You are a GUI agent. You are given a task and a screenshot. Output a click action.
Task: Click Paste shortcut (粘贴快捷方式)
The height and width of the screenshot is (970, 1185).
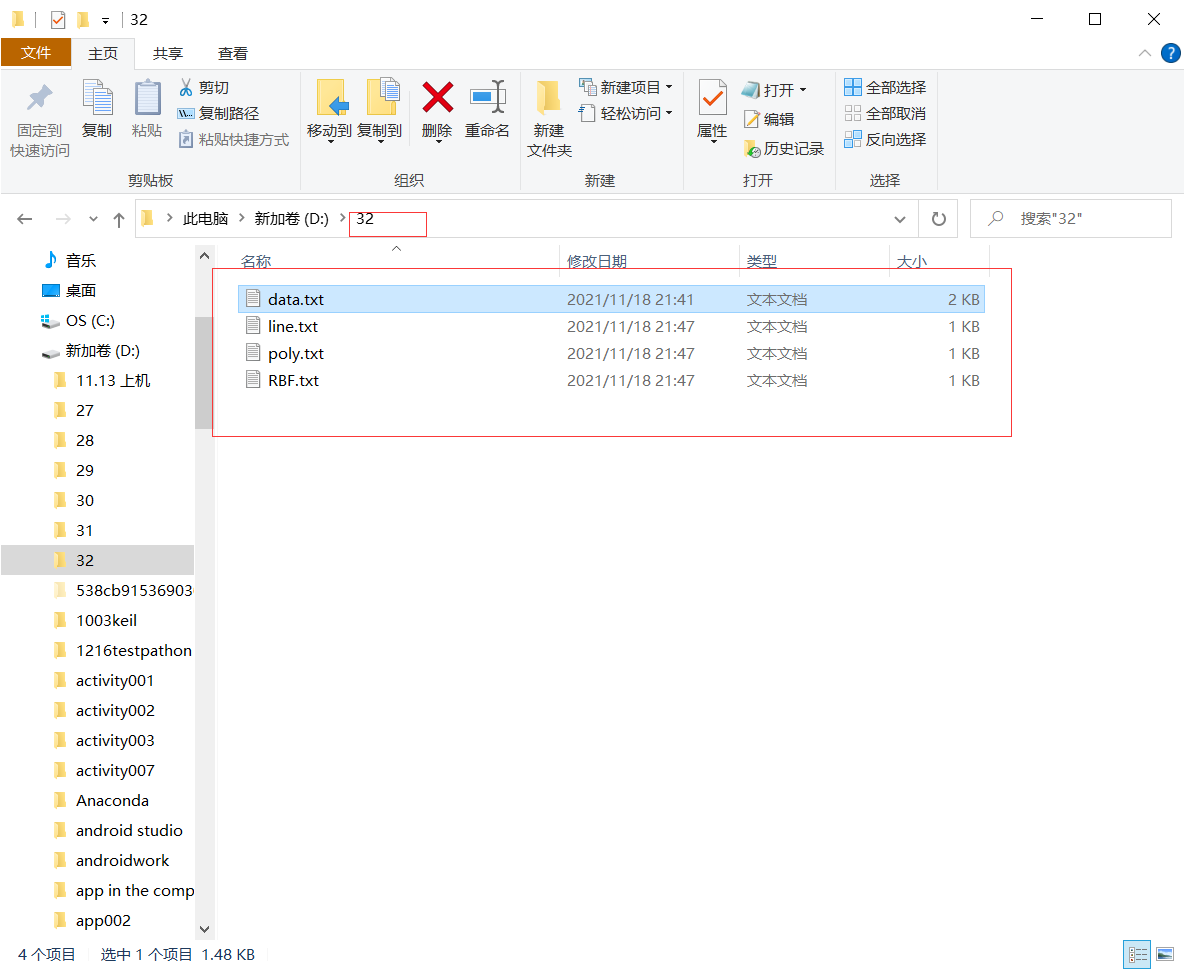(234, 140)
